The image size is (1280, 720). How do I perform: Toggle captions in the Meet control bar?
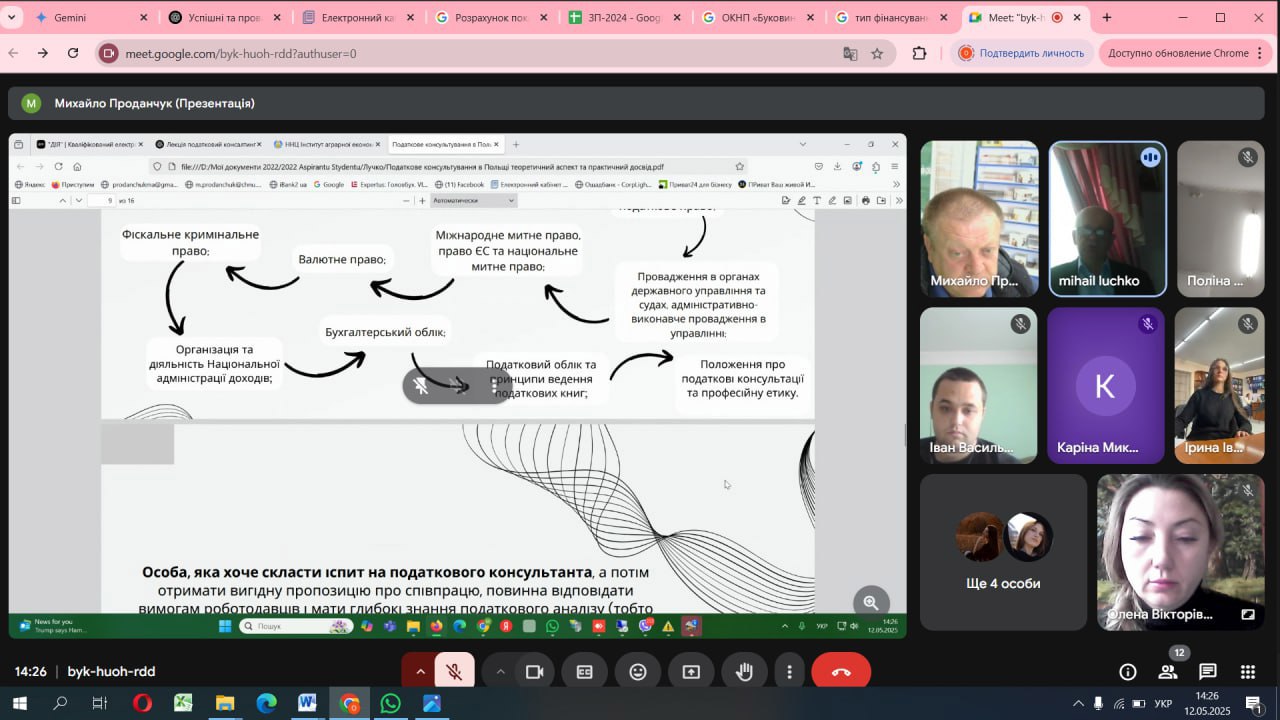pos(585,672)
